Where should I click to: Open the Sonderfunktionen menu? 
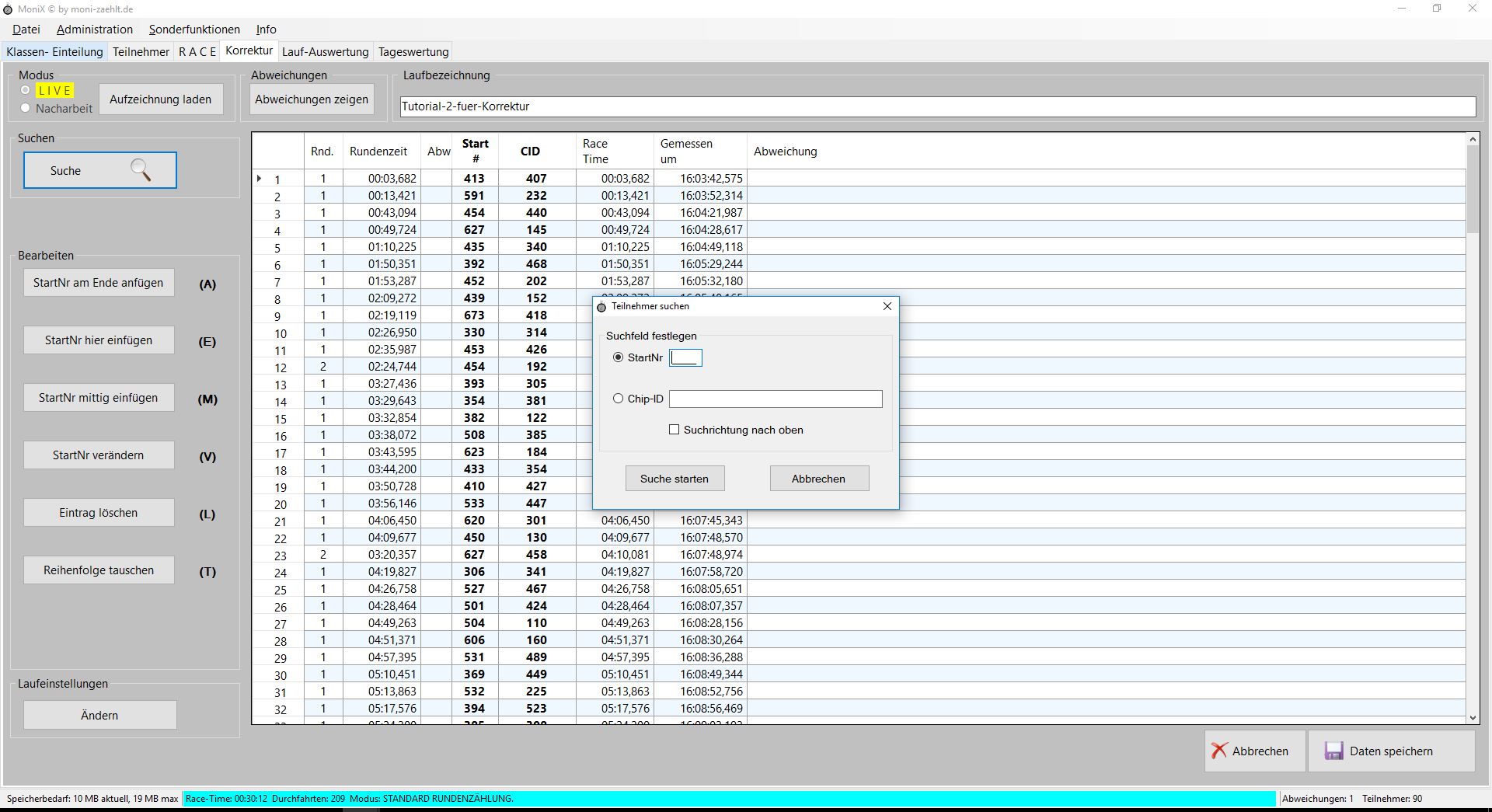coord(194,30)
